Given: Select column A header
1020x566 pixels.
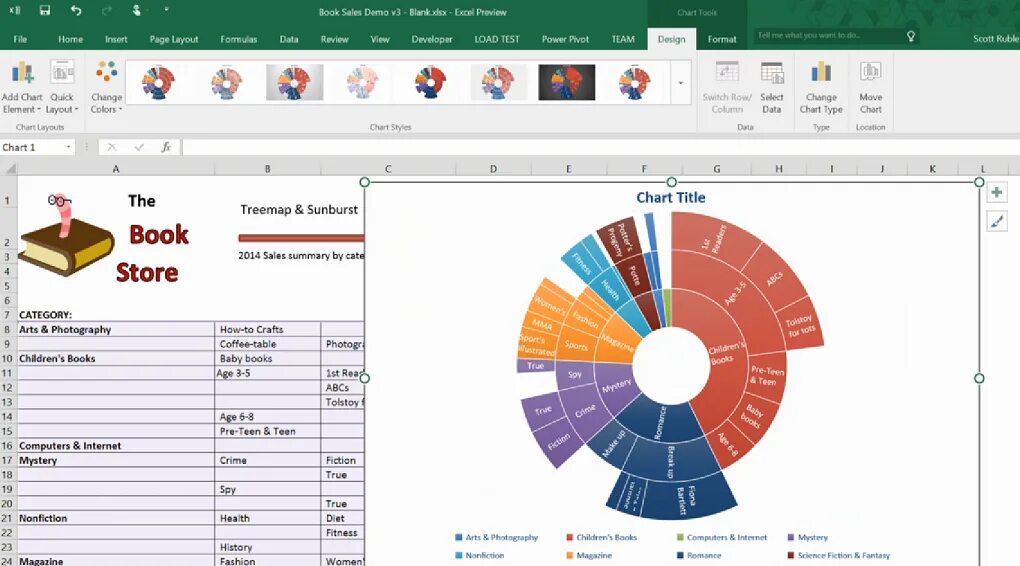Looking at the screenshot, I should click(x=116, y=169).
